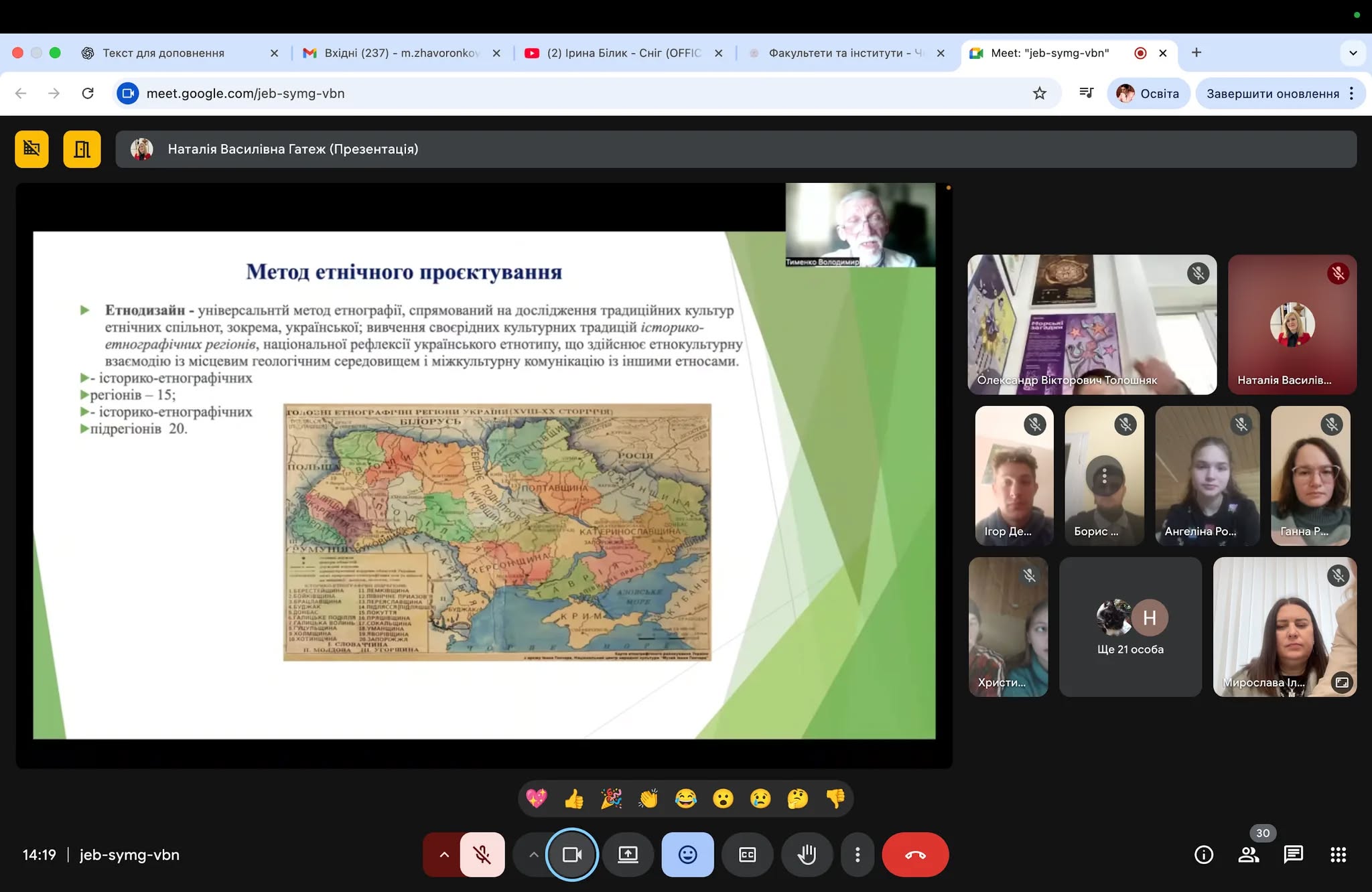This screenshot has width=1372, height=892.
Task: Click the yellow unpin presentation icon
Action: click(31, 149)
